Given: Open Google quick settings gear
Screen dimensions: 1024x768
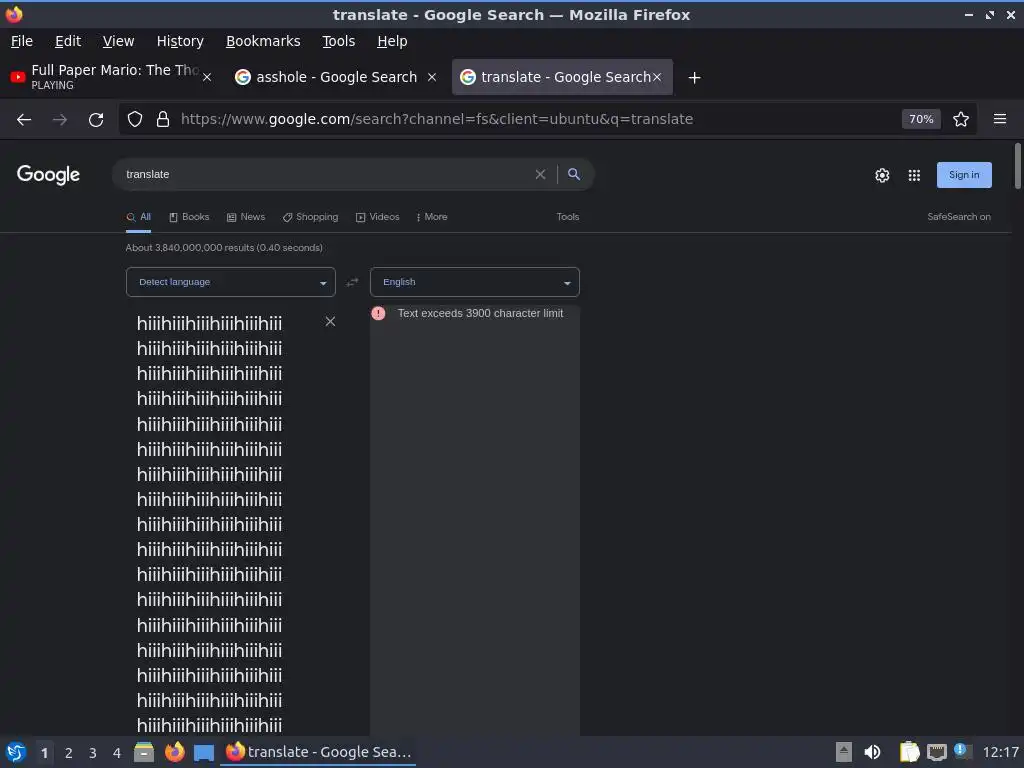Looking at the screenshot, I should (882, 175).
